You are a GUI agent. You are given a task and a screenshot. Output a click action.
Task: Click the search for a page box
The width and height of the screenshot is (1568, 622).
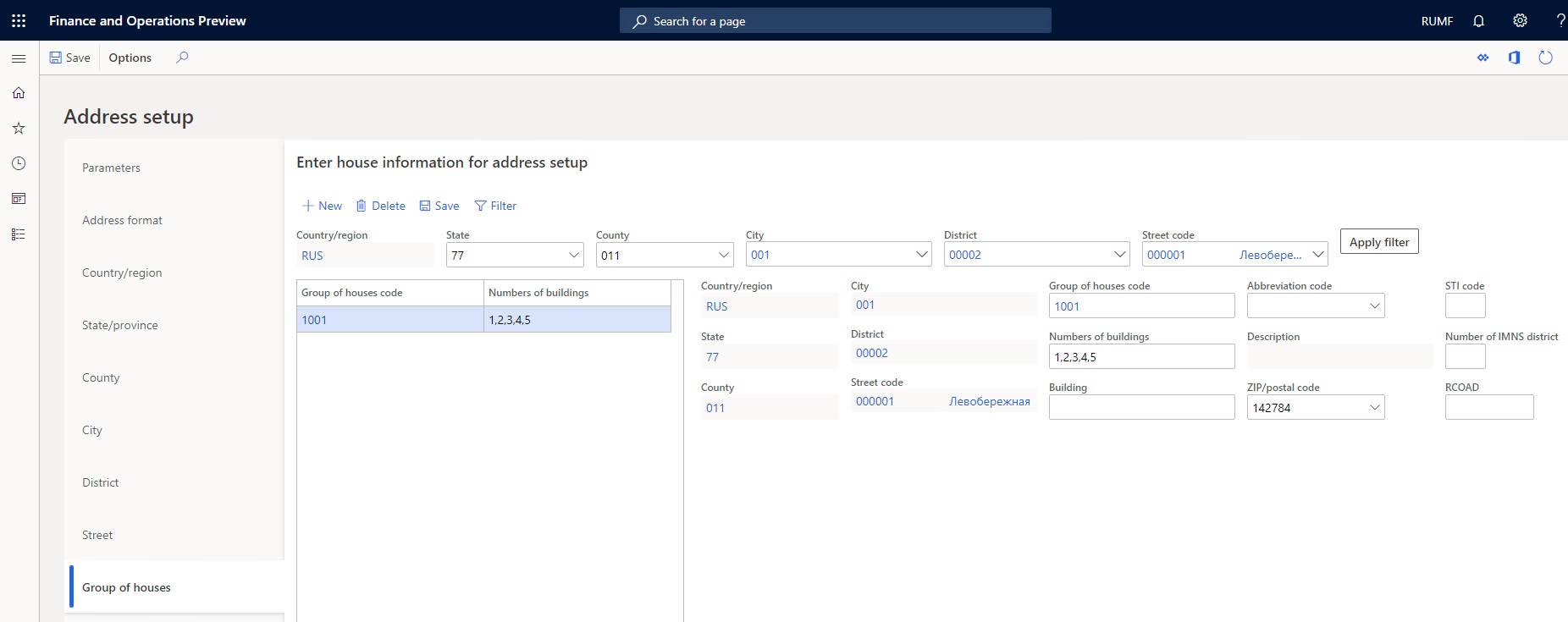coord(835,21)
